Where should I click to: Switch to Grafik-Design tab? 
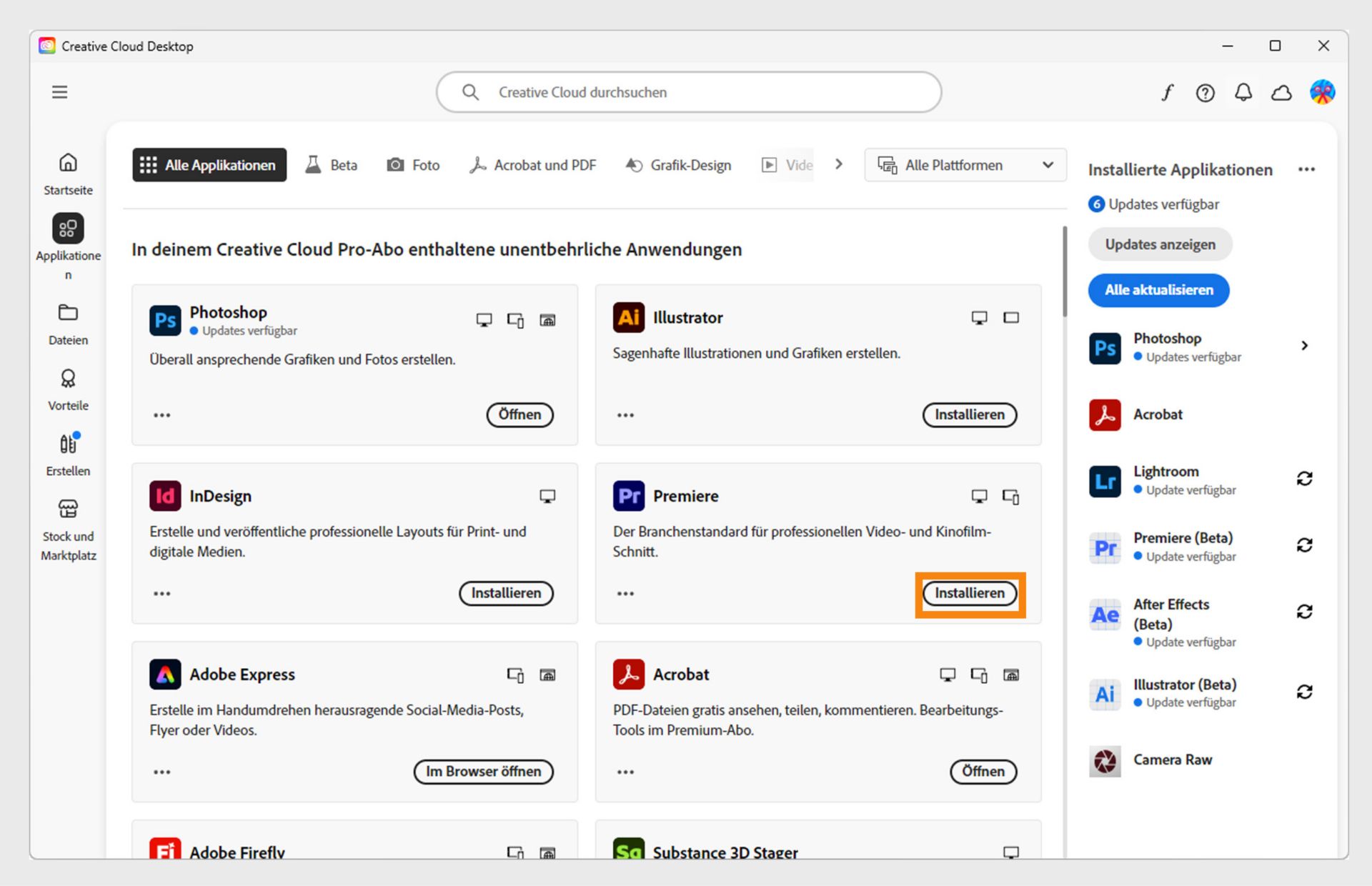click(x=678, y=165)
